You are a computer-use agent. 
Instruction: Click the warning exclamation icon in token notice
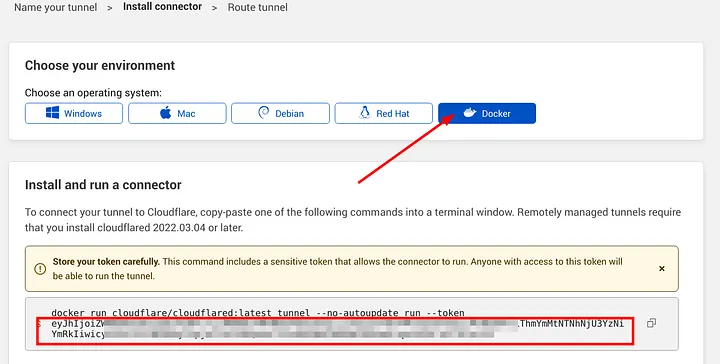(40, 269)
